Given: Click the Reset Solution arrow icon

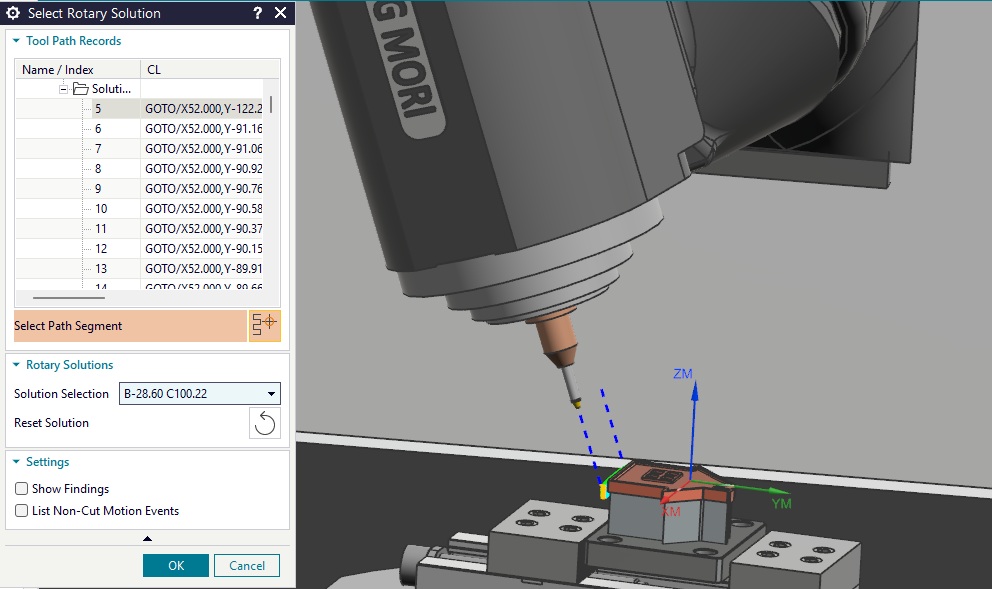Looking at the screenshot, I should tap(265, 423).
